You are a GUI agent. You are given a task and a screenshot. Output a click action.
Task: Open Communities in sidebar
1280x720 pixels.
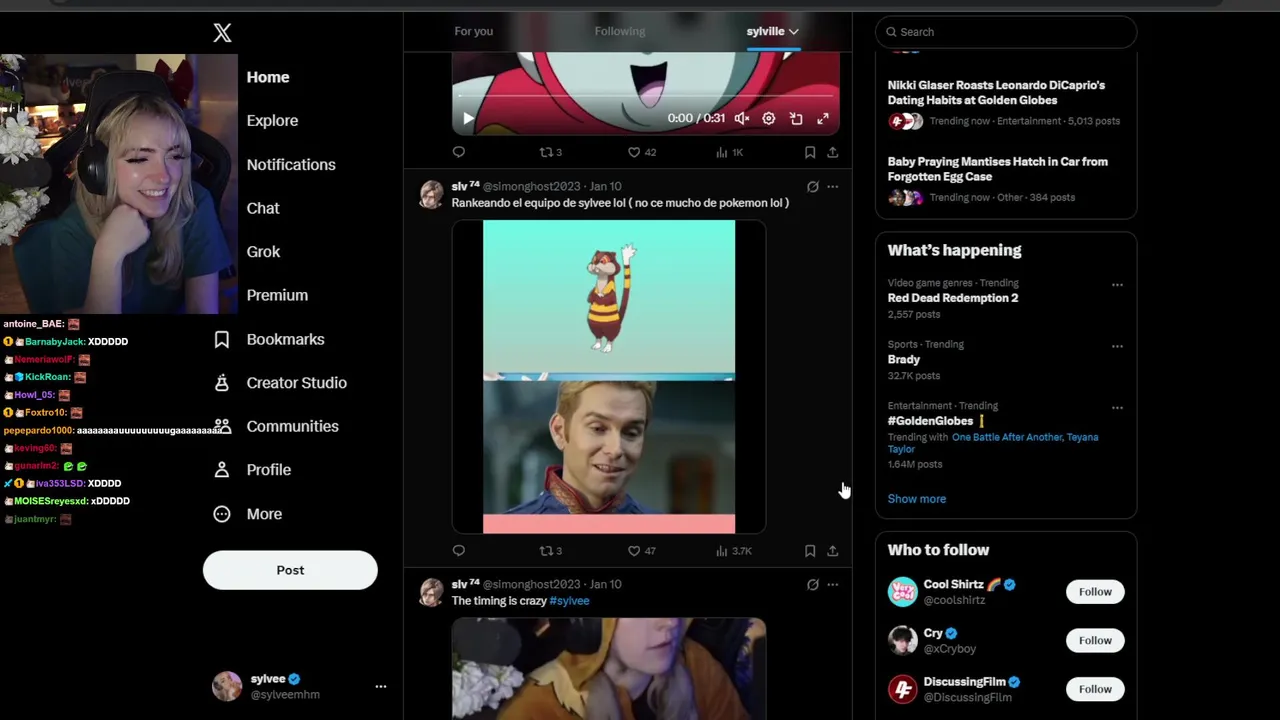pos(292,427)
